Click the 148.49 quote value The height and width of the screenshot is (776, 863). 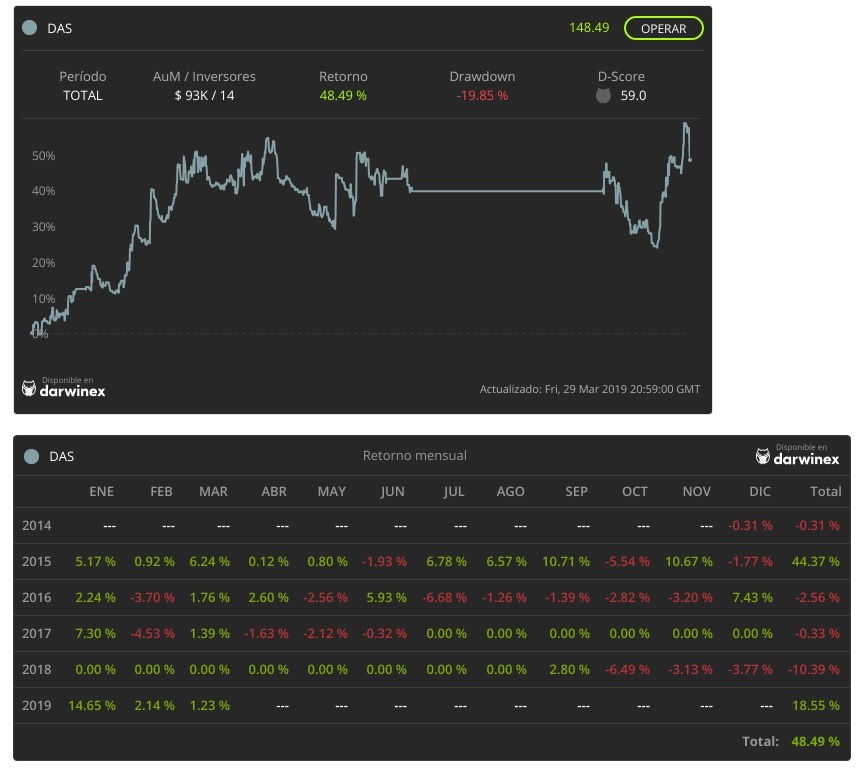(x=589, y=28)
